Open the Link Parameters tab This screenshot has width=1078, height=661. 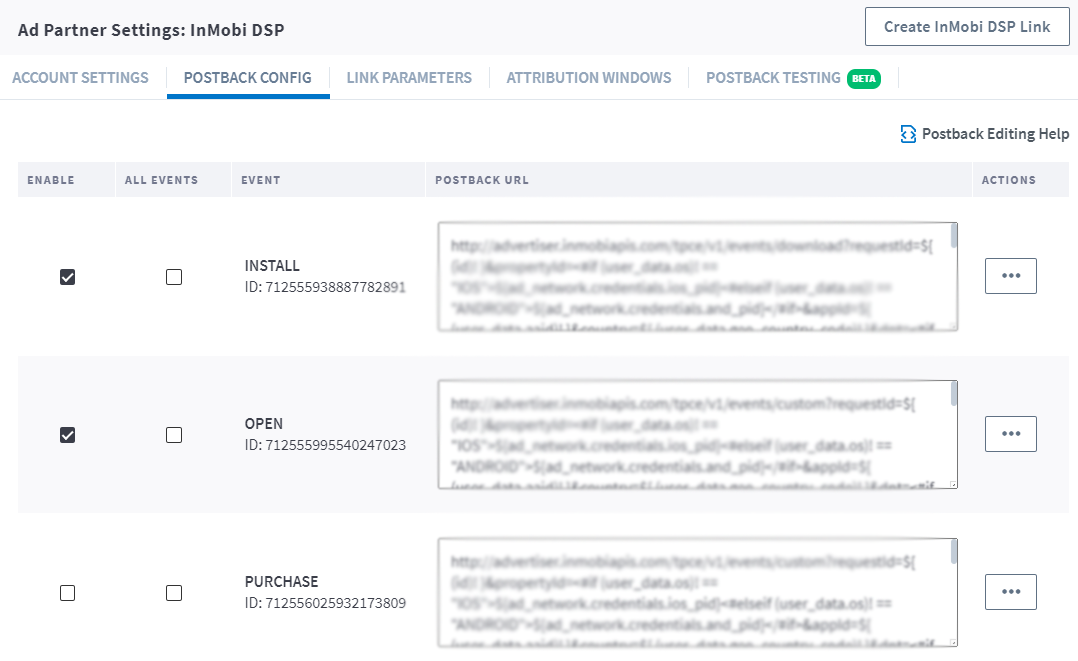[x=409, y=78]
